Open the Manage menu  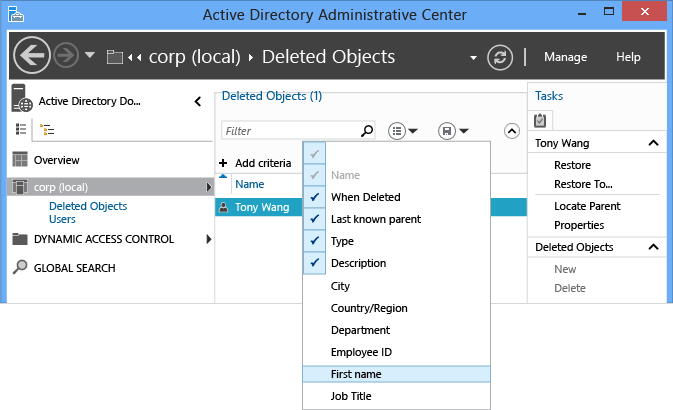point(565,57)
